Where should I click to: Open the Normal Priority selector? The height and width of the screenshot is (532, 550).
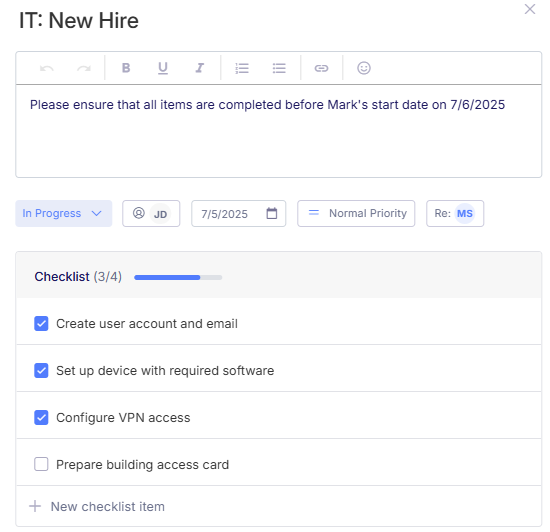click(356, 213)
